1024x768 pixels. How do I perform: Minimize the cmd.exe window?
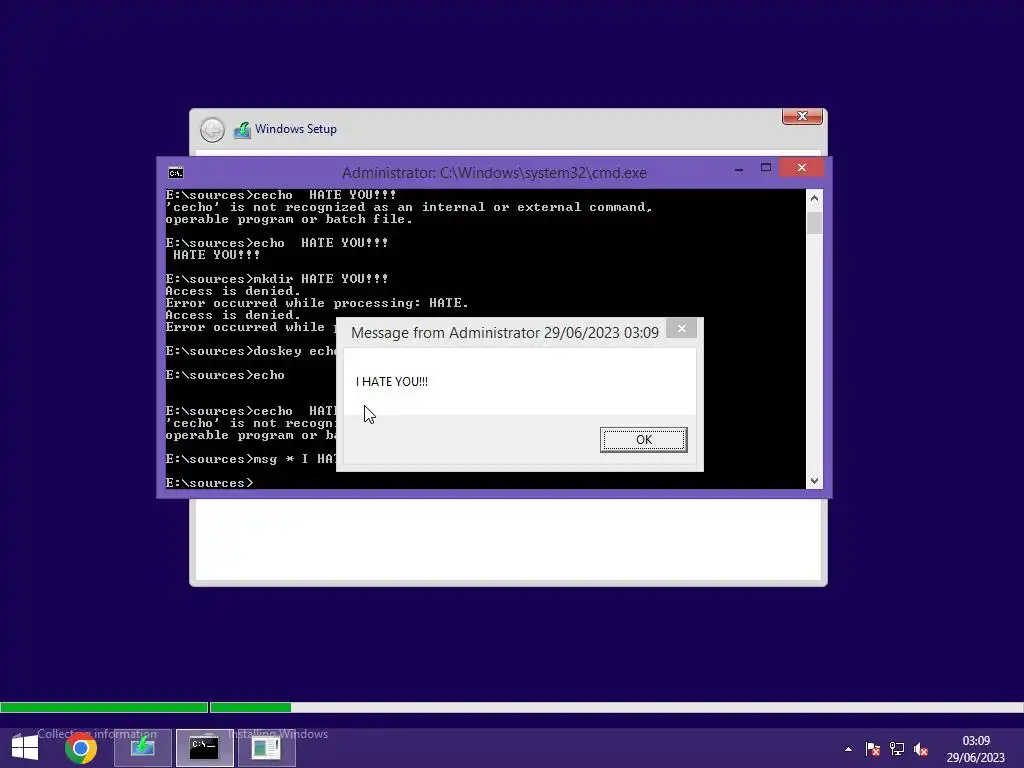click(x=739, y=168)
